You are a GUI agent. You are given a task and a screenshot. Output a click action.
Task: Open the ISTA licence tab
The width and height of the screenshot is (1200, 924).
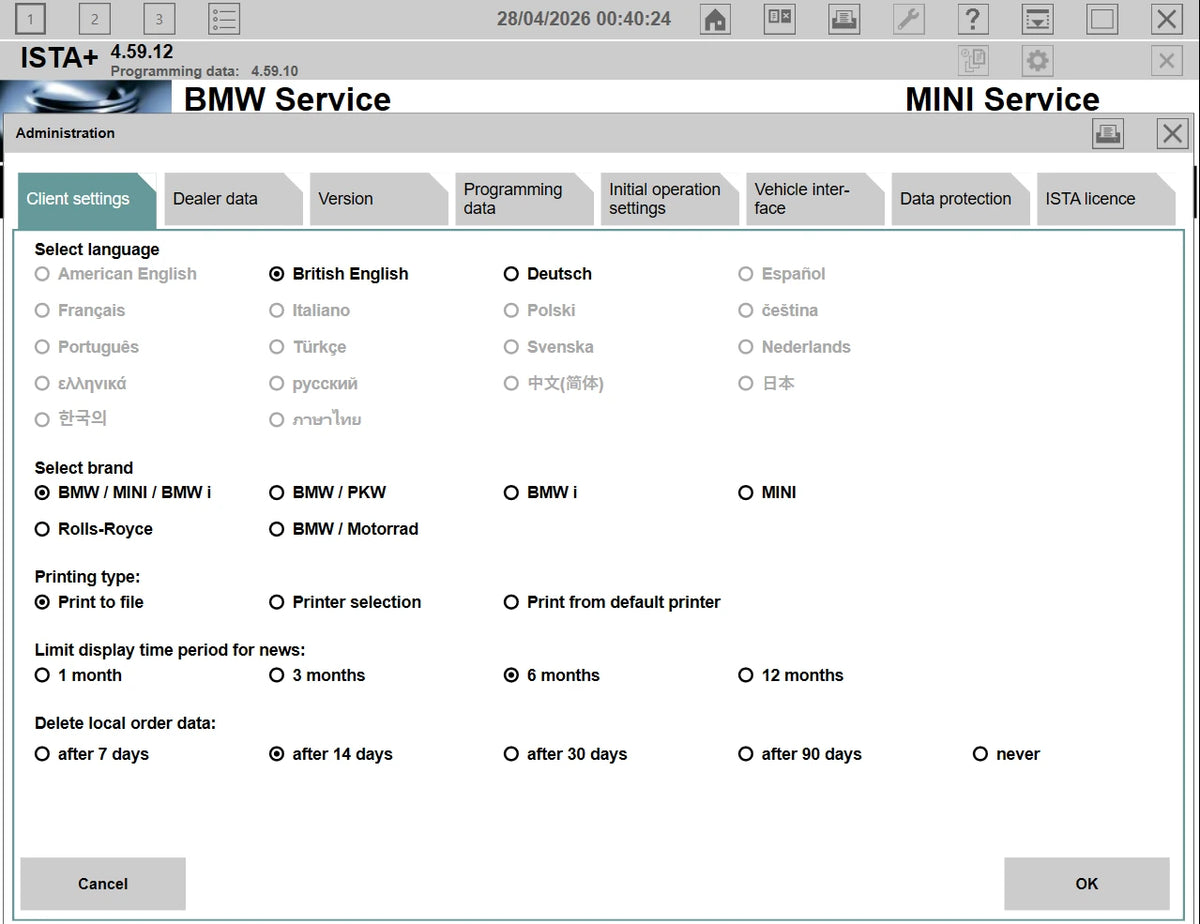[x=1106, y=199]
